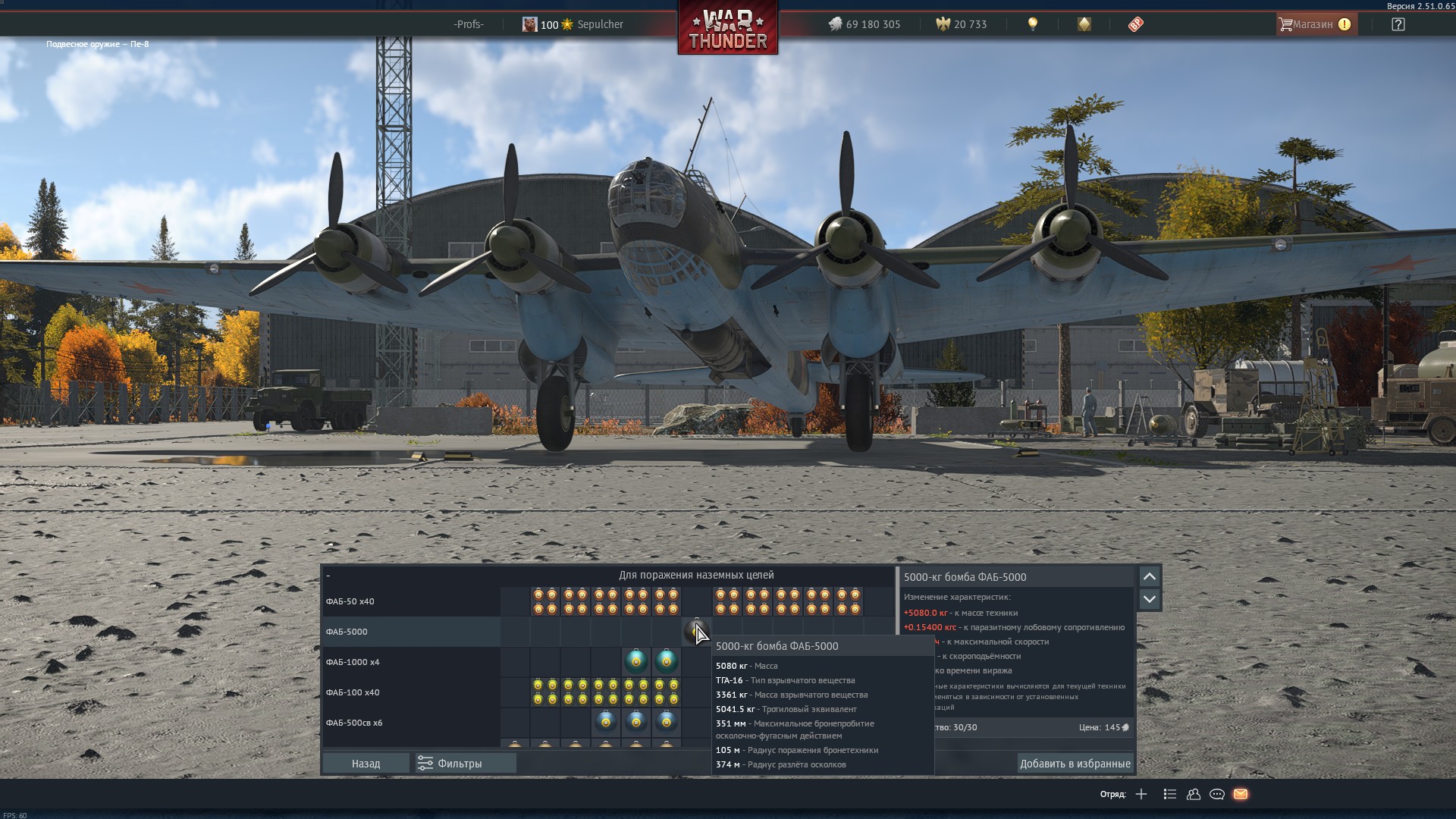The image size is (1456, 819).
Task: Open the Магазин shop menu
Action: click(1315, 24)
